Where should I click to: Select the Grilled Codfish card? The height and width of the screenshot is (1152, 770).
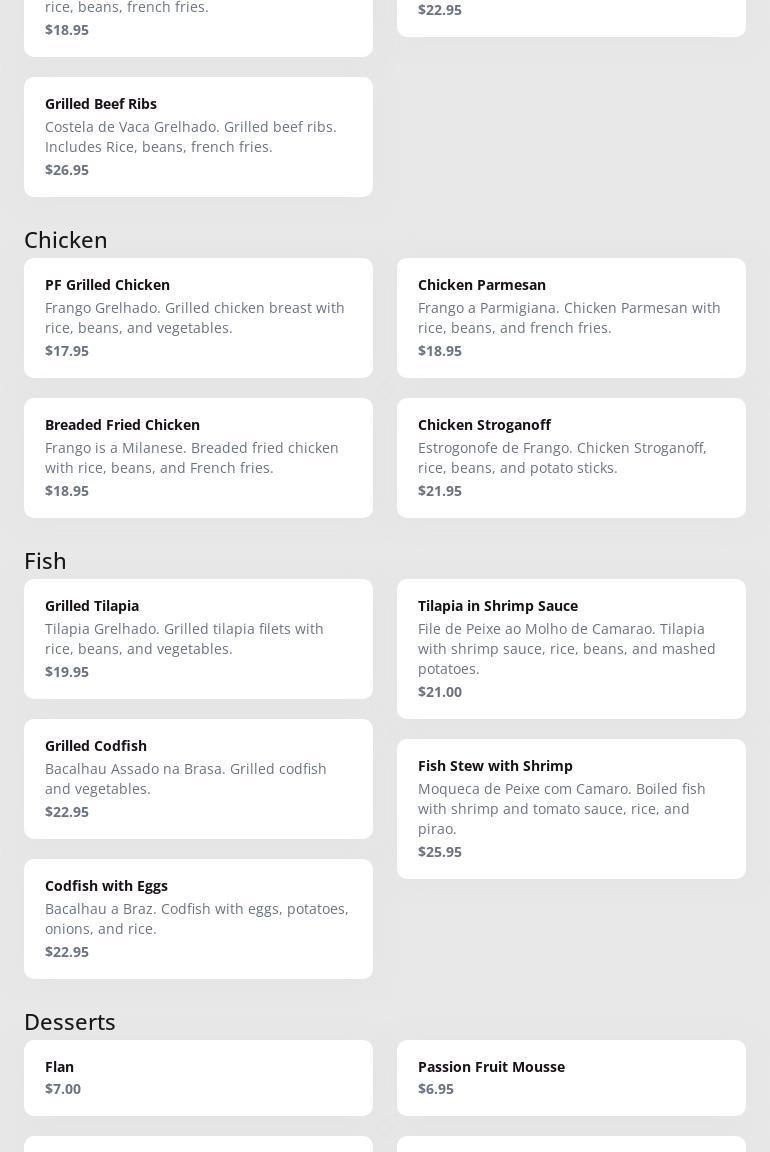pyautogui.click(x=198, y=778)
